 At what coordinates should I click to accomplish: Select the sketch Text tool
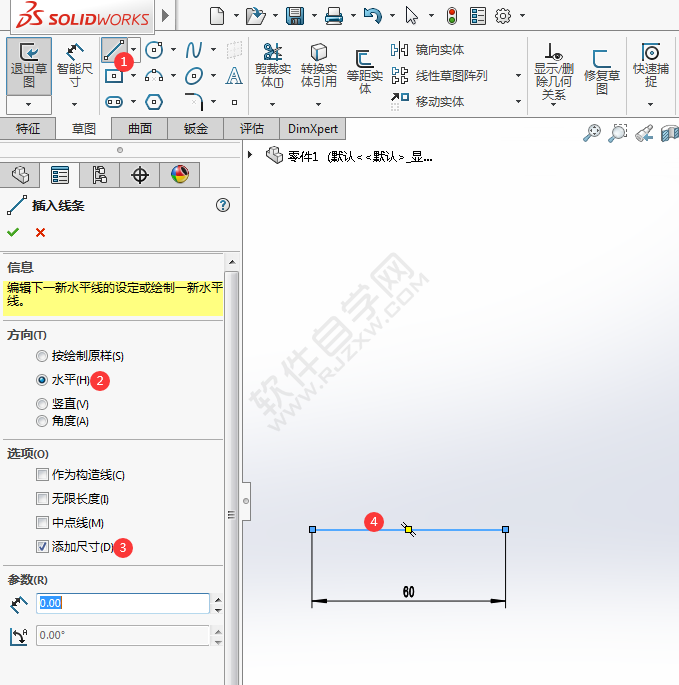point(234,76)
